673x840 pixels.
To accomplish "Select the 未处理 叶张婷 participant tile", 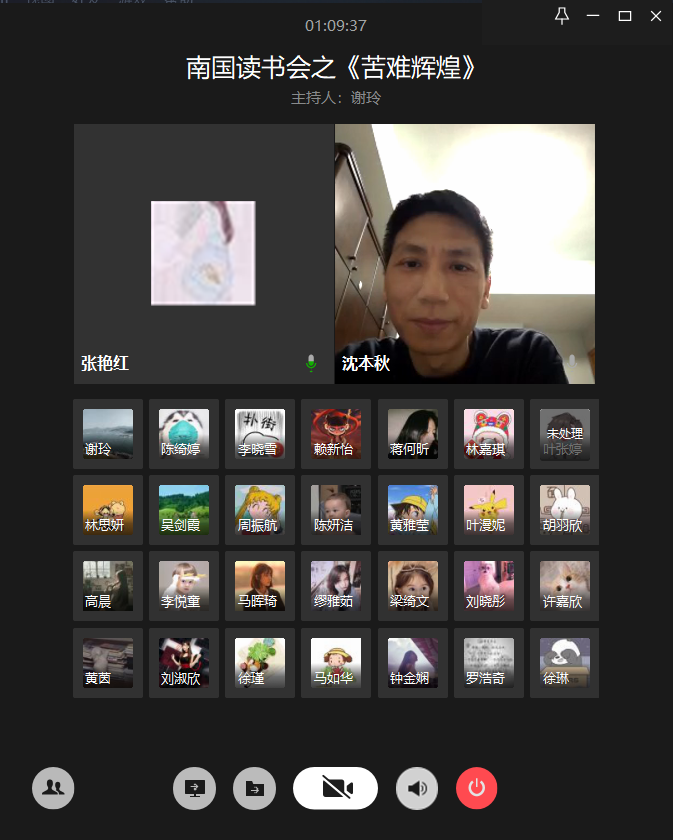I will 564,434.
